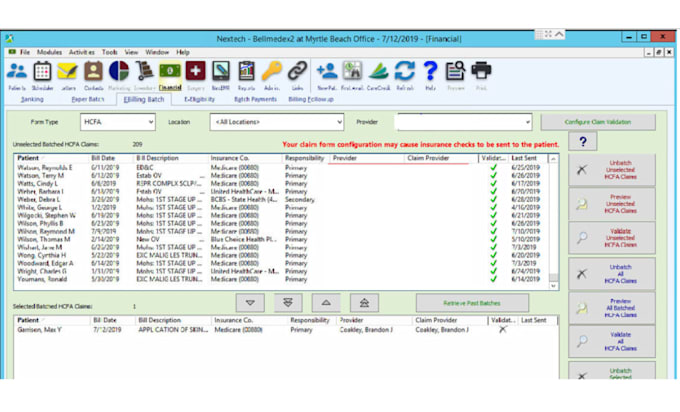Open the Window menu
This screenshot has width=680, height=412.
coord(157,52)
